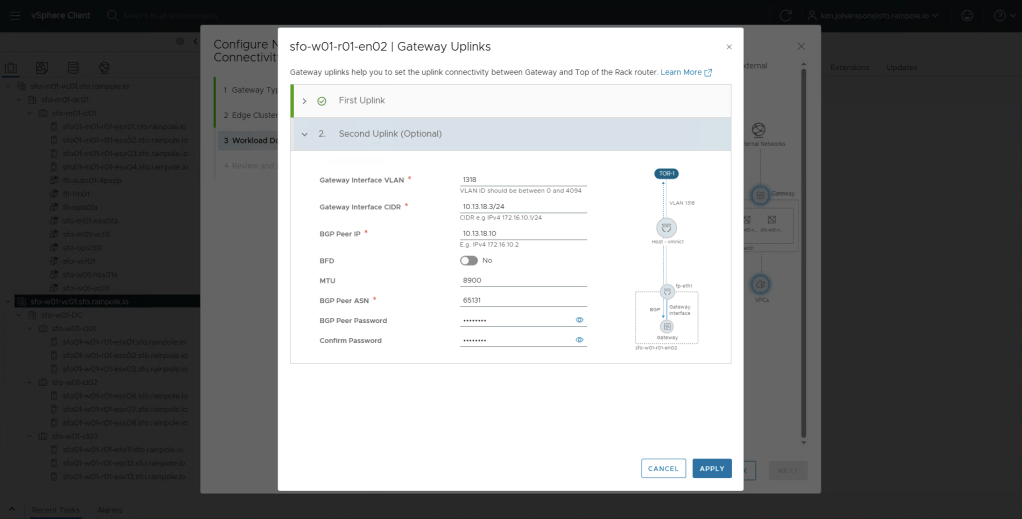1022x519 pixels.
Task: Collapse the Second Uplink (Optional) section
Action: coord(304,134)
